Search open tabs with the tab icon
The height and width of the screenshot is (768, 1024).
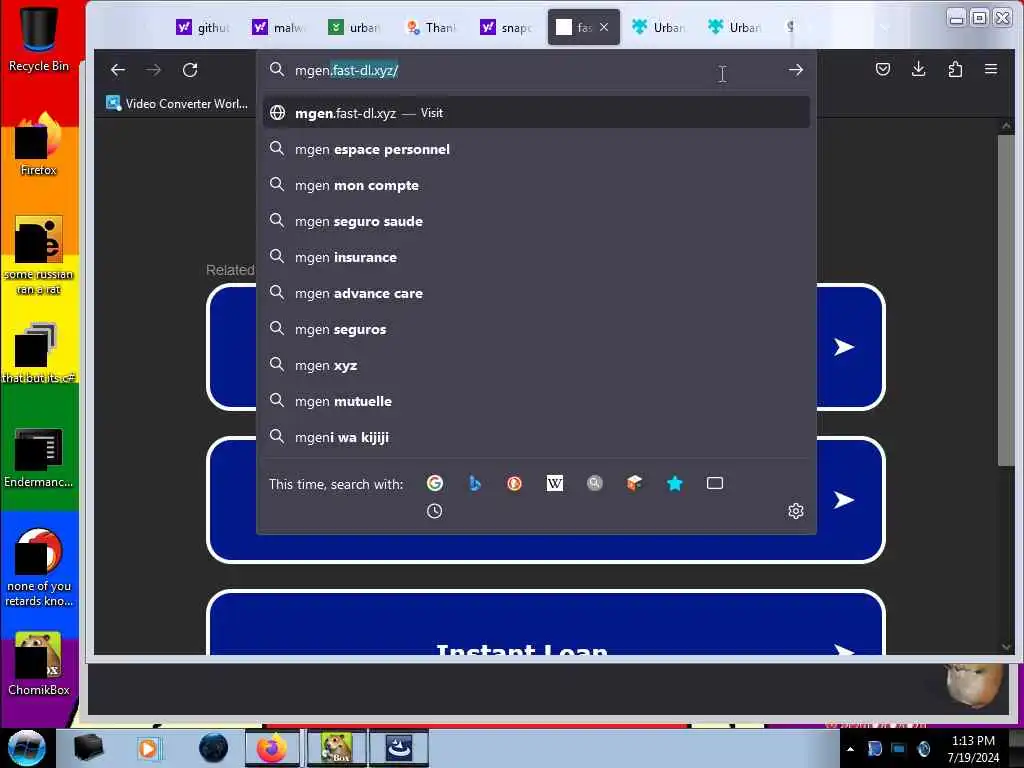pos(714,483)
